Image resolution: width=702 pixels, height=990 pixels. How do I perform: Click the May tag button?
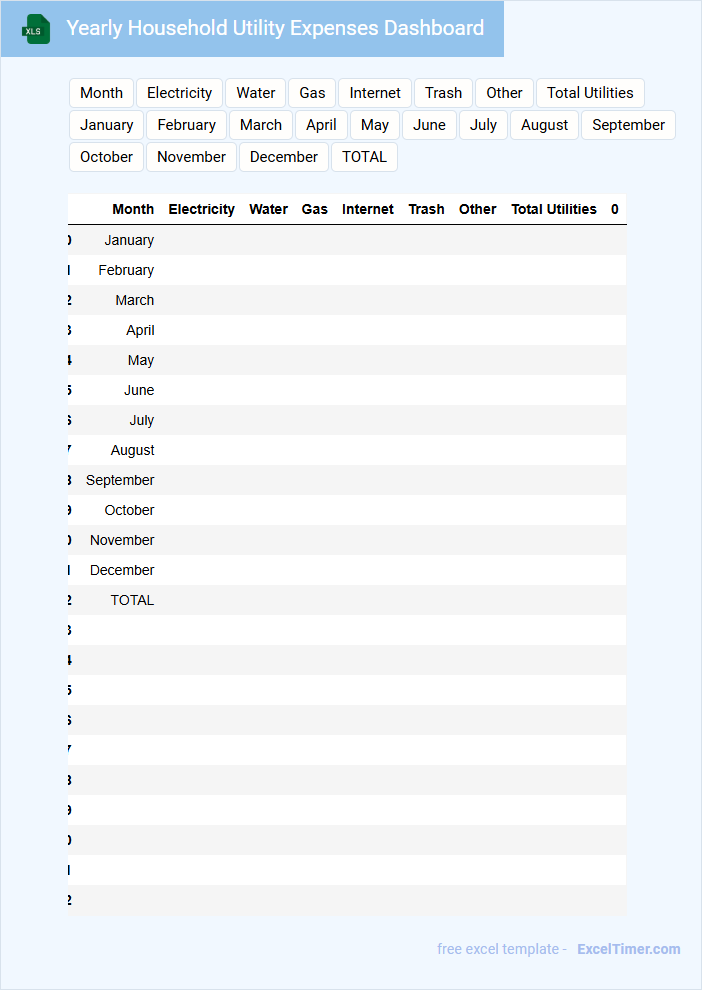pyautogui.click(x=375, y=125)
